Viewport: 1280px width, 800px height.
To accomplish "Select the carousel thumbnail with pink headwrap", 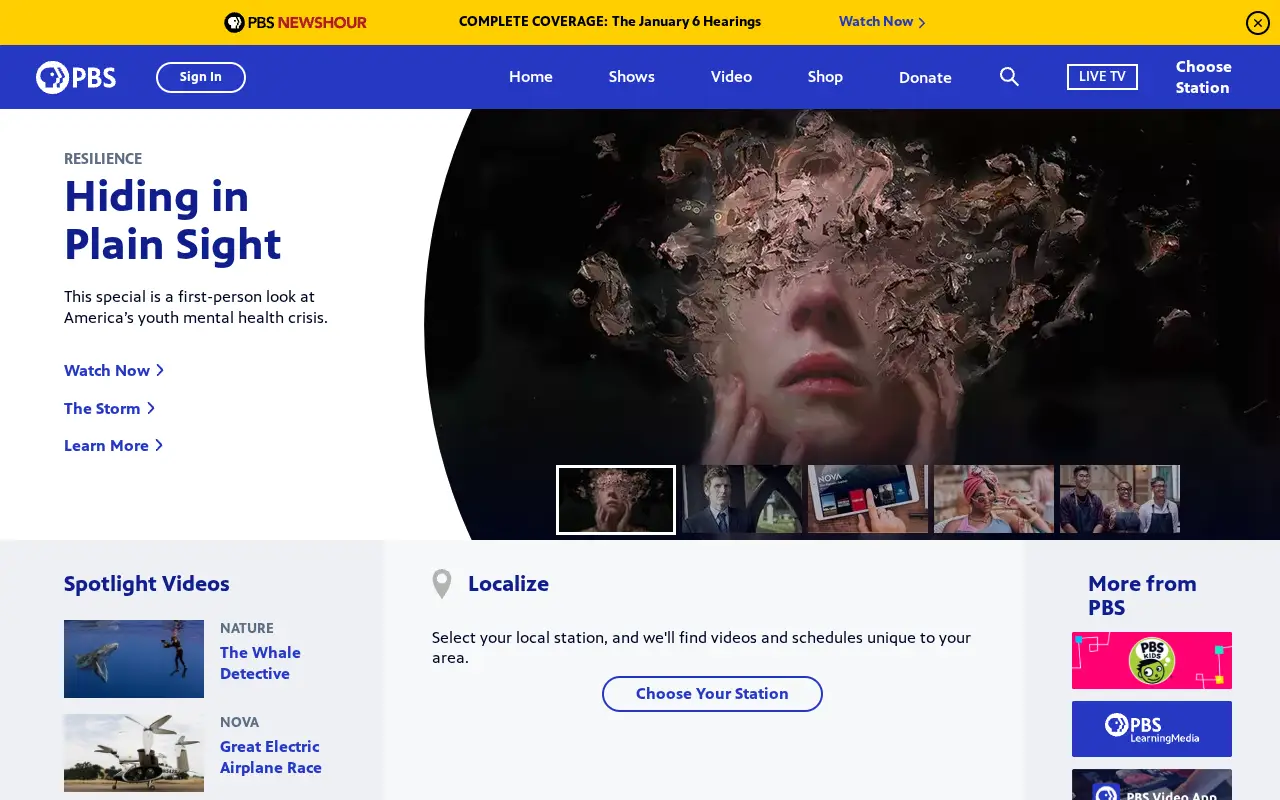I will [994, 499].
